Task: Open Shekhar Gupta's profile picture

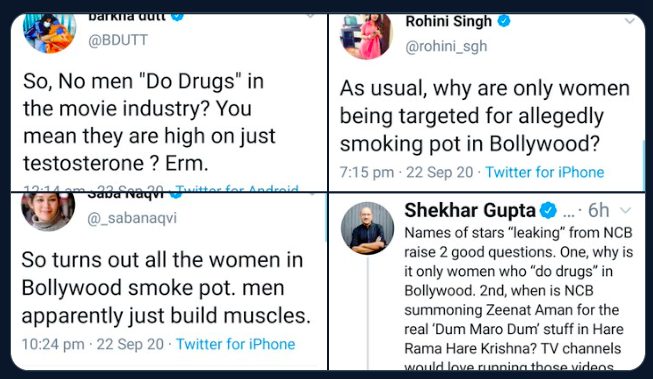Action: (368, 228)
